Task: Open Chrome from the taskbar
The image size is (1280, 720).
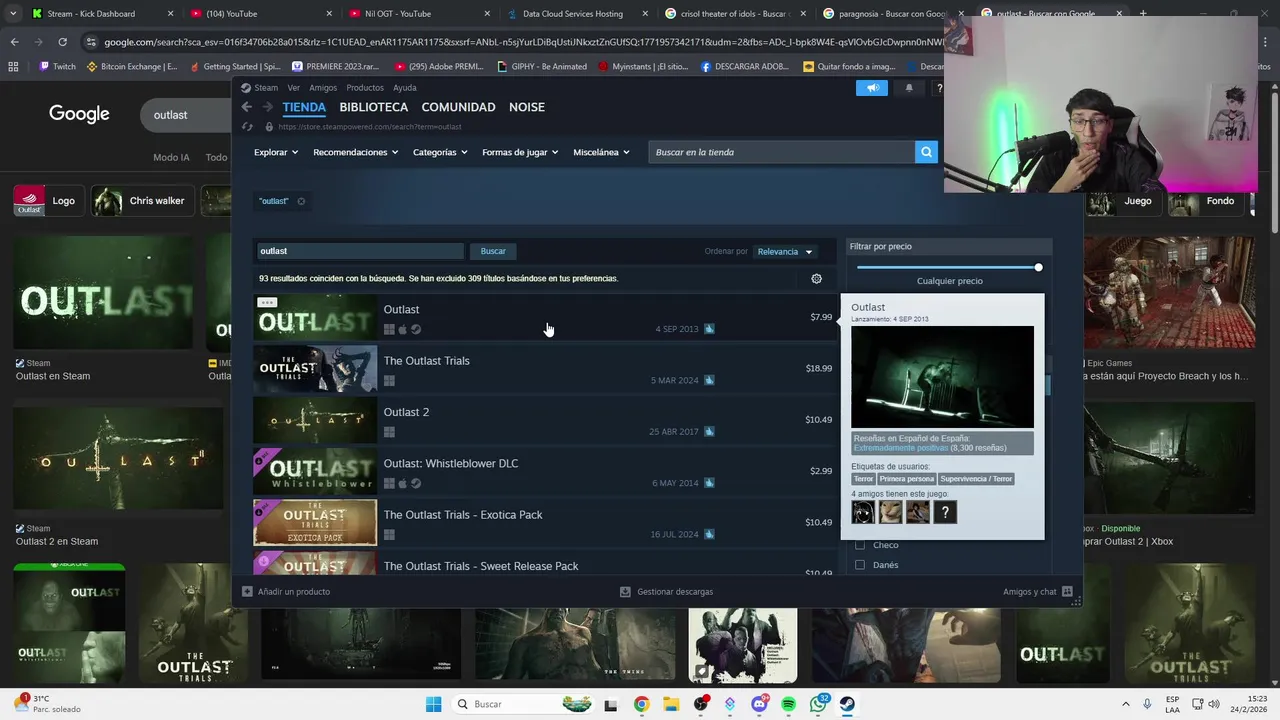Action: tap(641, 704)
